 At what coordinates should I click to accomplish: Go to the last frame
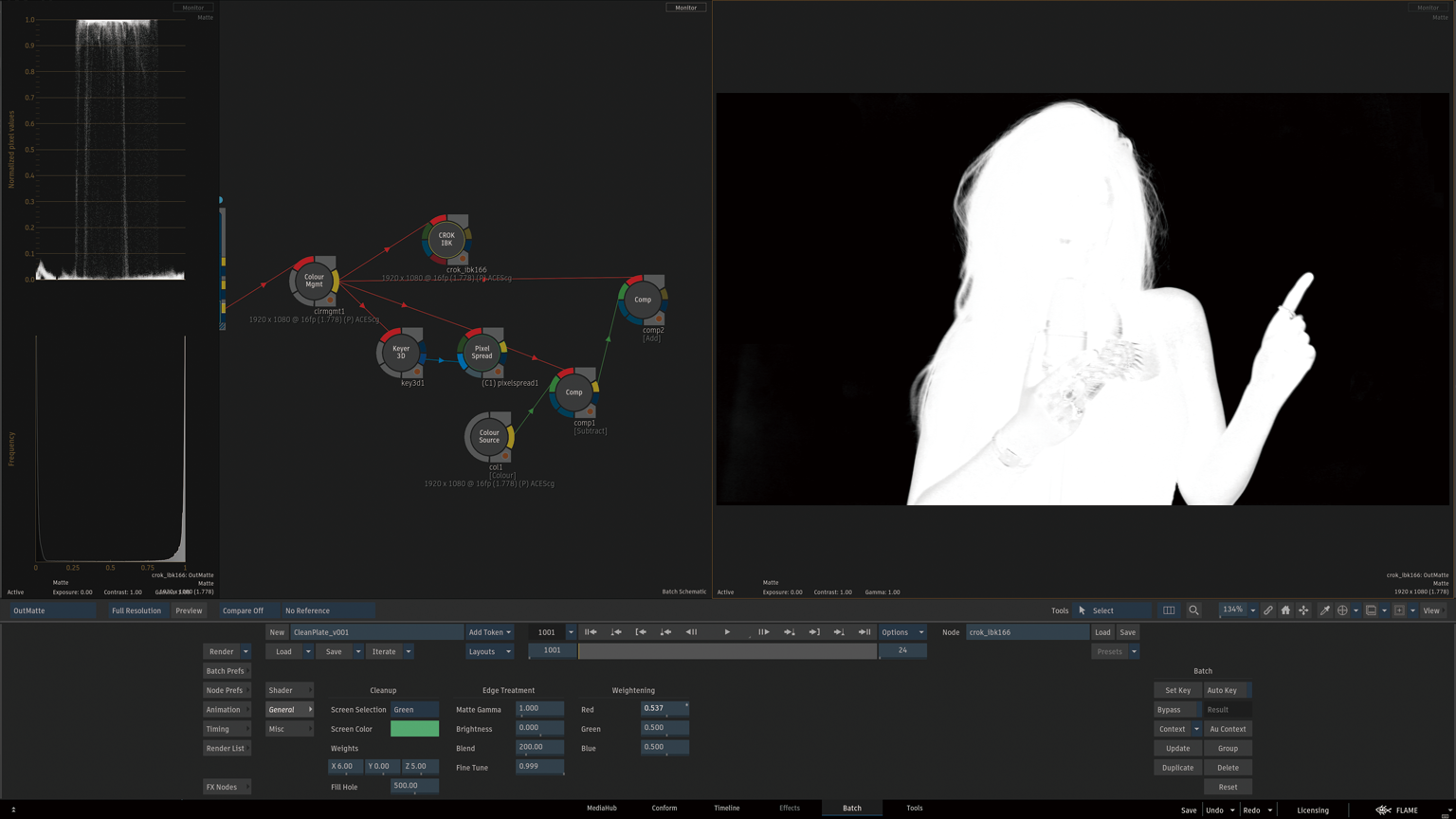(864, 632)
